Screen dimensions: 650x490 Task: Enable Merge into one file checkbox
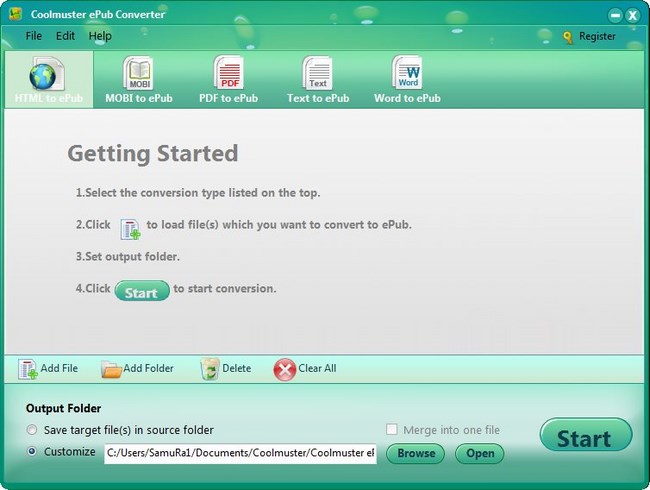click(392, 430)
